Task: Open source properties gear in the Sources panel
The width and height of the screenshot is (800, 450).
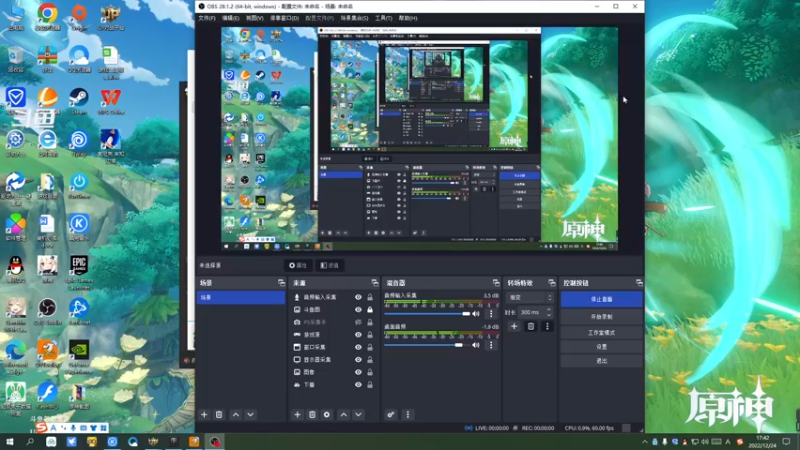Action: pyautogui.click(x=327, y=415)
